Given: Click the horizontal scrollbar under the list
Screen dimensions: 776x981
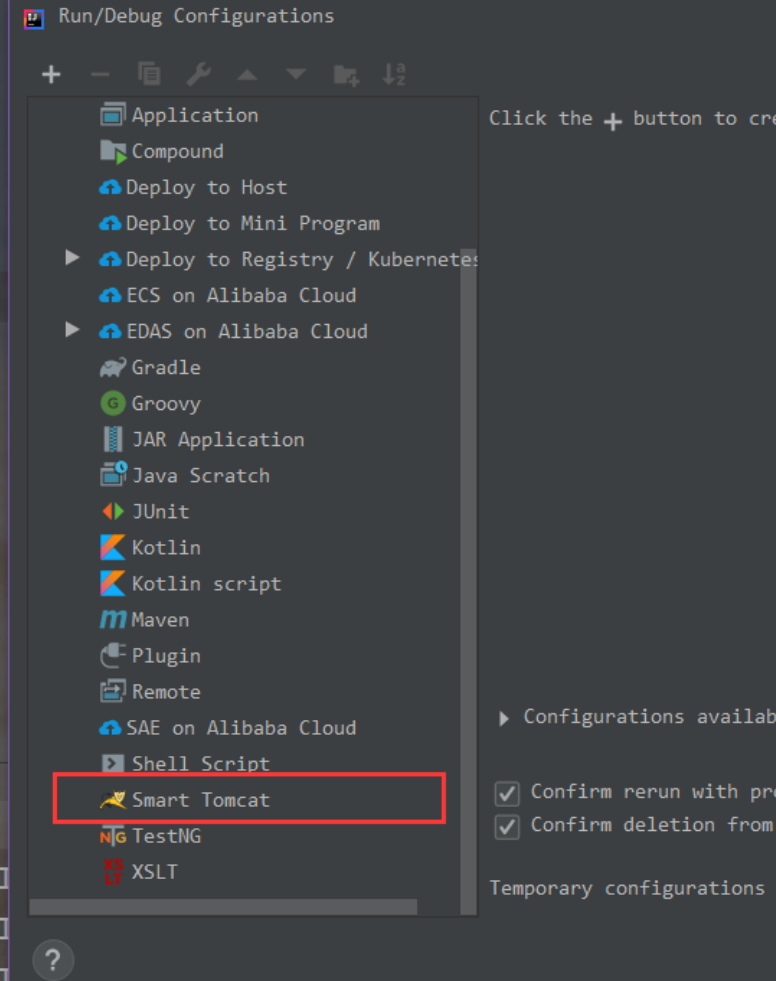Looking at the screenshot, I should click(x=223, y=907).
